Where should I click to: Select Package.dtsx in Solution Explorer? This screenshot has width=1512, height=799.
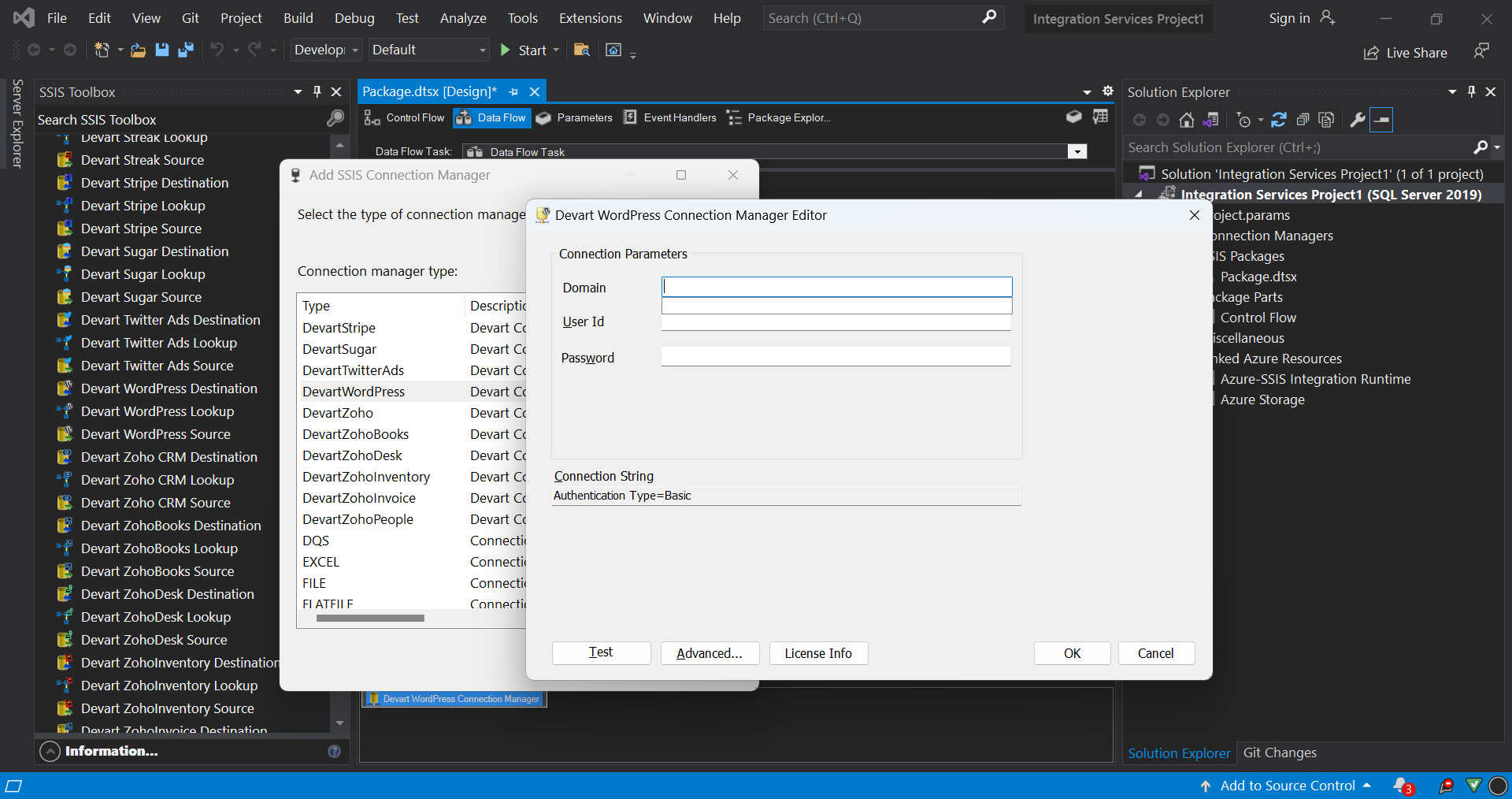[x=1258, y=277]
